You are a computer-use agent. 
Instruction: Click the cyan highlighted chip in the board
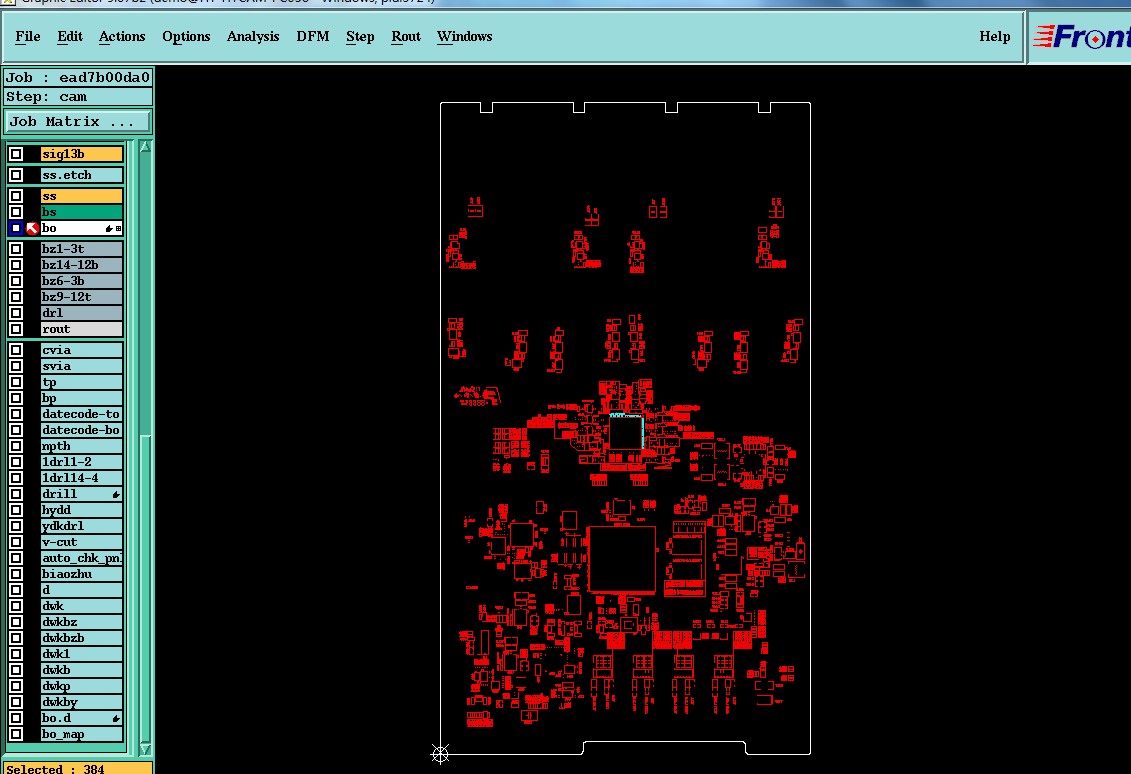click(625, 431)
